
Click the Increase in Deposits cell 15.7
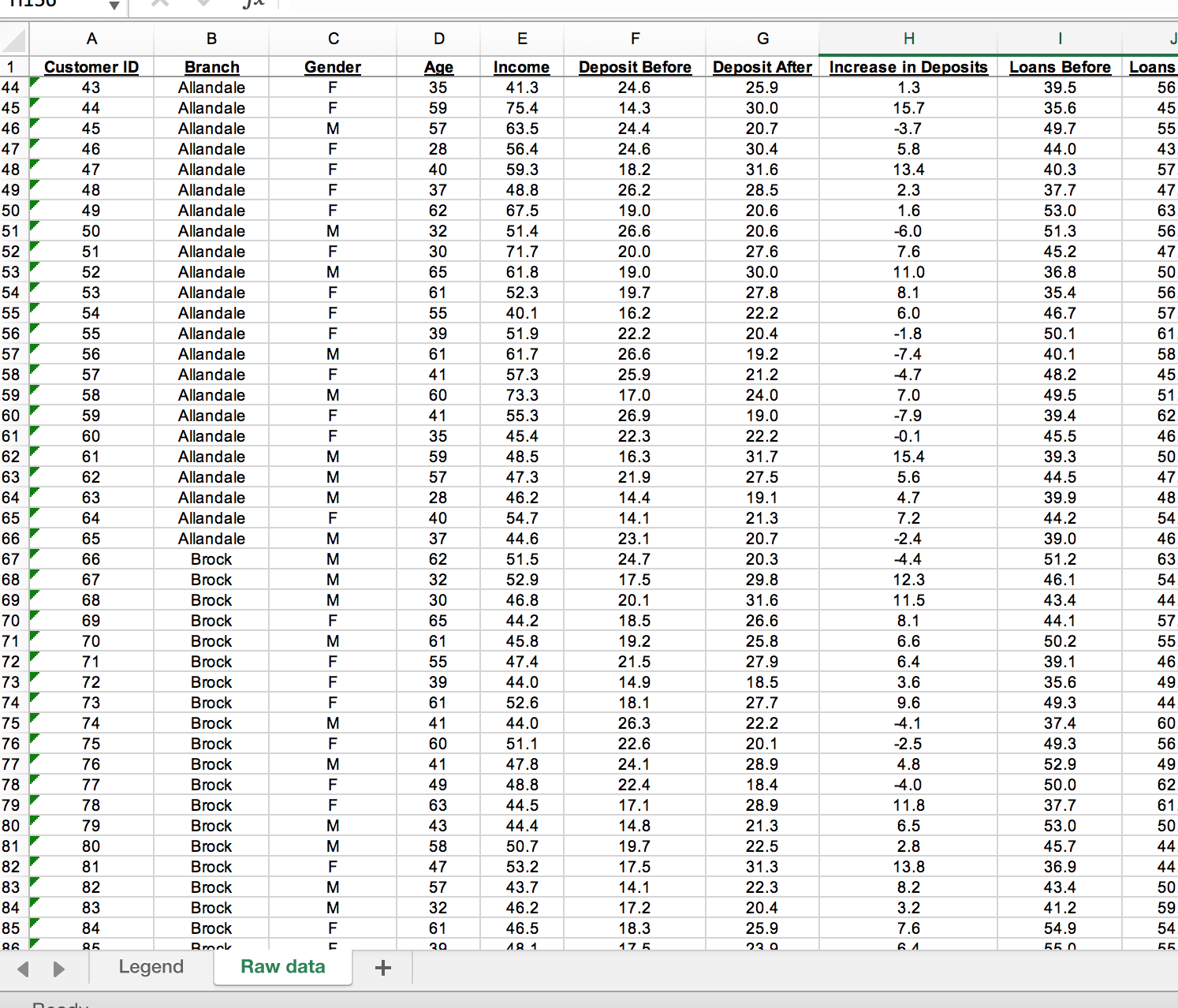tap(908, 108)
